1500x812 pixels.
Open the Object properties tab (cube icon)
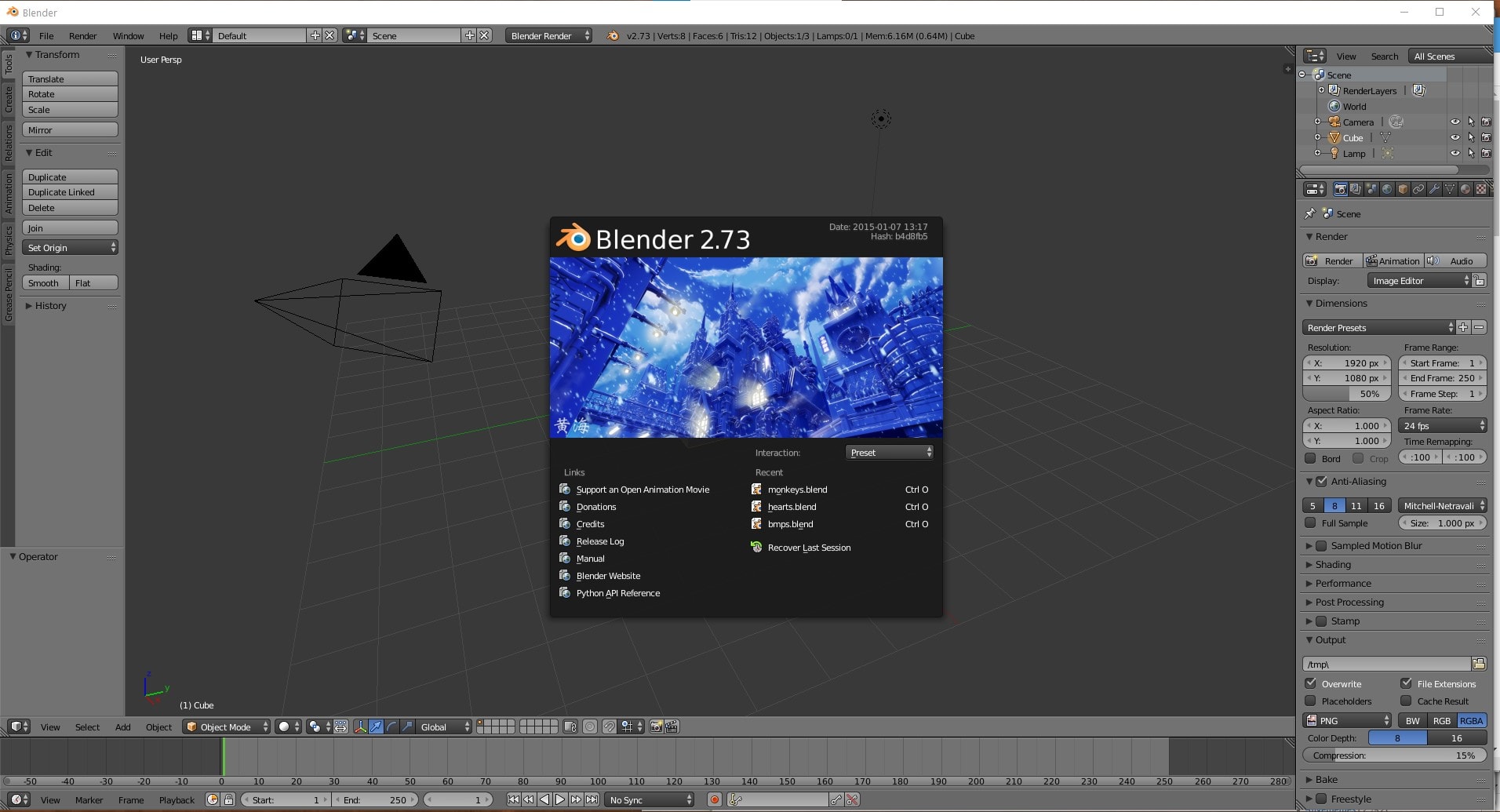click(x=1403, y=189)
